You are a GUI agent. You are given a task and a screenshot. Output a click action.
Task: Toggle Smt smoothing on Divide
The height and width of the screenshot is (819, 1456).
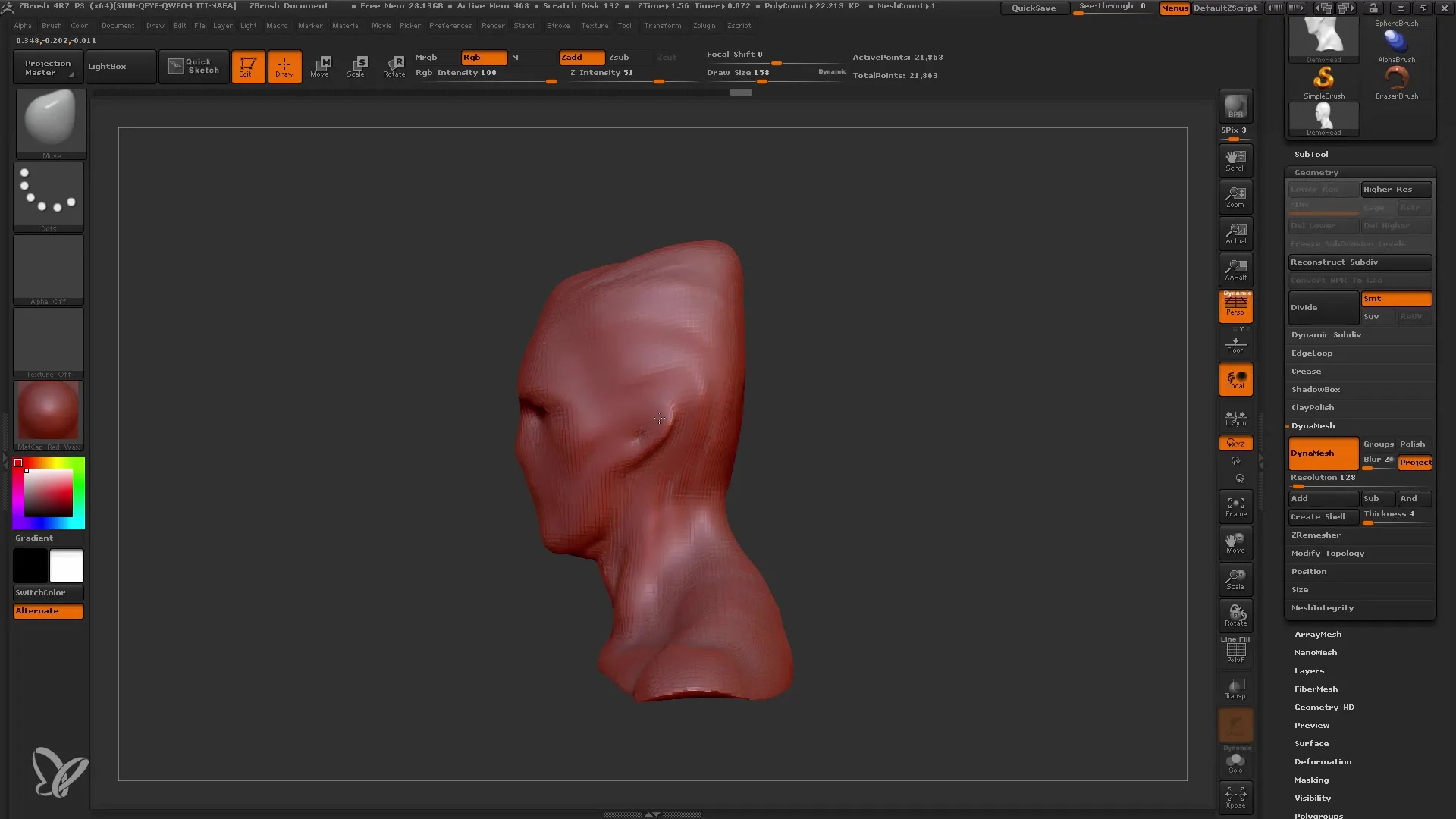(1395, 298)
